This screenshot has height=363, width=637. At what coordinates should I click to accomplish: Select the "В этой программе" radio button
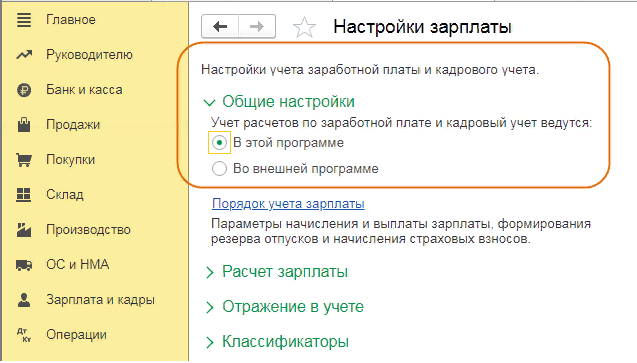[x=219, y=143]
